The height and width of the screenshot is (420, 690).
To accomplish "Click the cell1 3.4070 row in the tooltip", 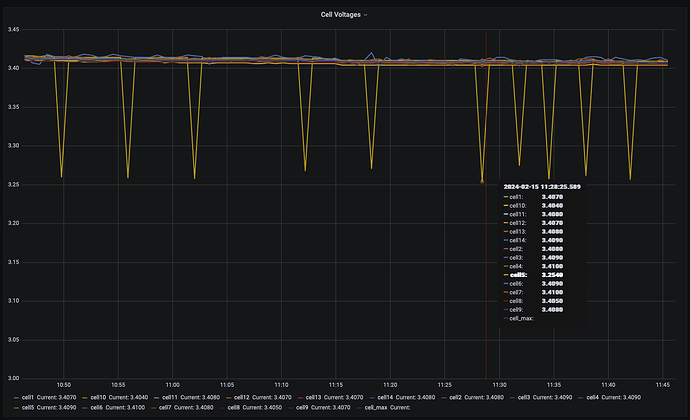I will point(533,197).
